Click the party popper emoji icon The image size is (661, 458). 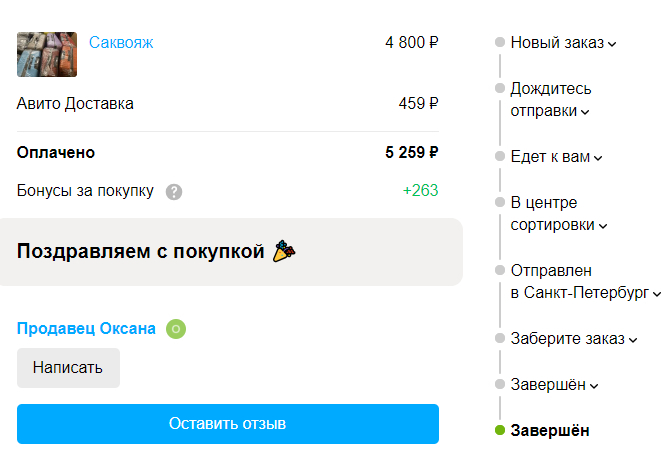coord(283,251)
